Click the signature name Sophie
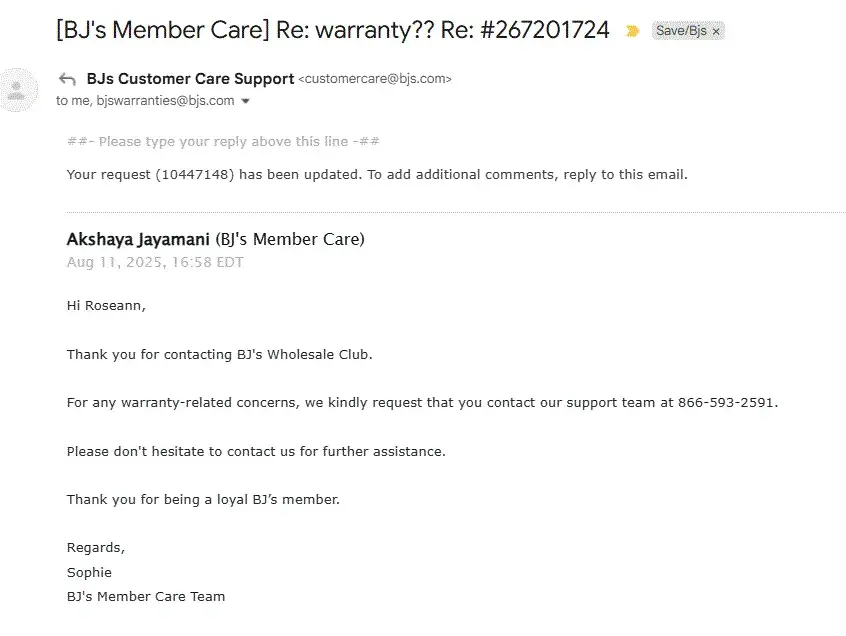The image size is (846, 636). coord(89,573)
